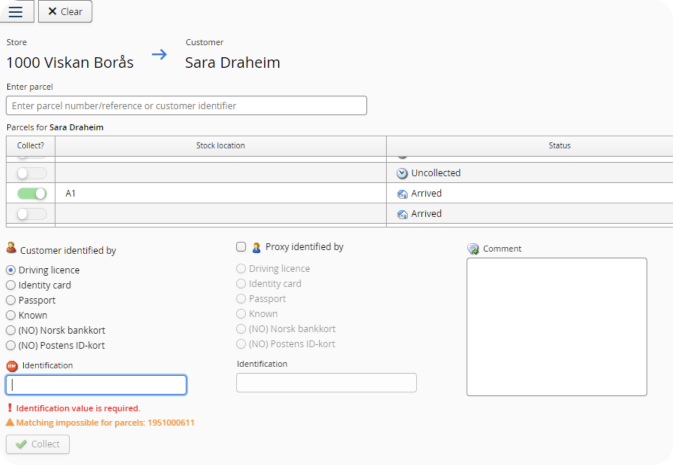
Task: Click inside the Comment text area
Action: point(556,327)
